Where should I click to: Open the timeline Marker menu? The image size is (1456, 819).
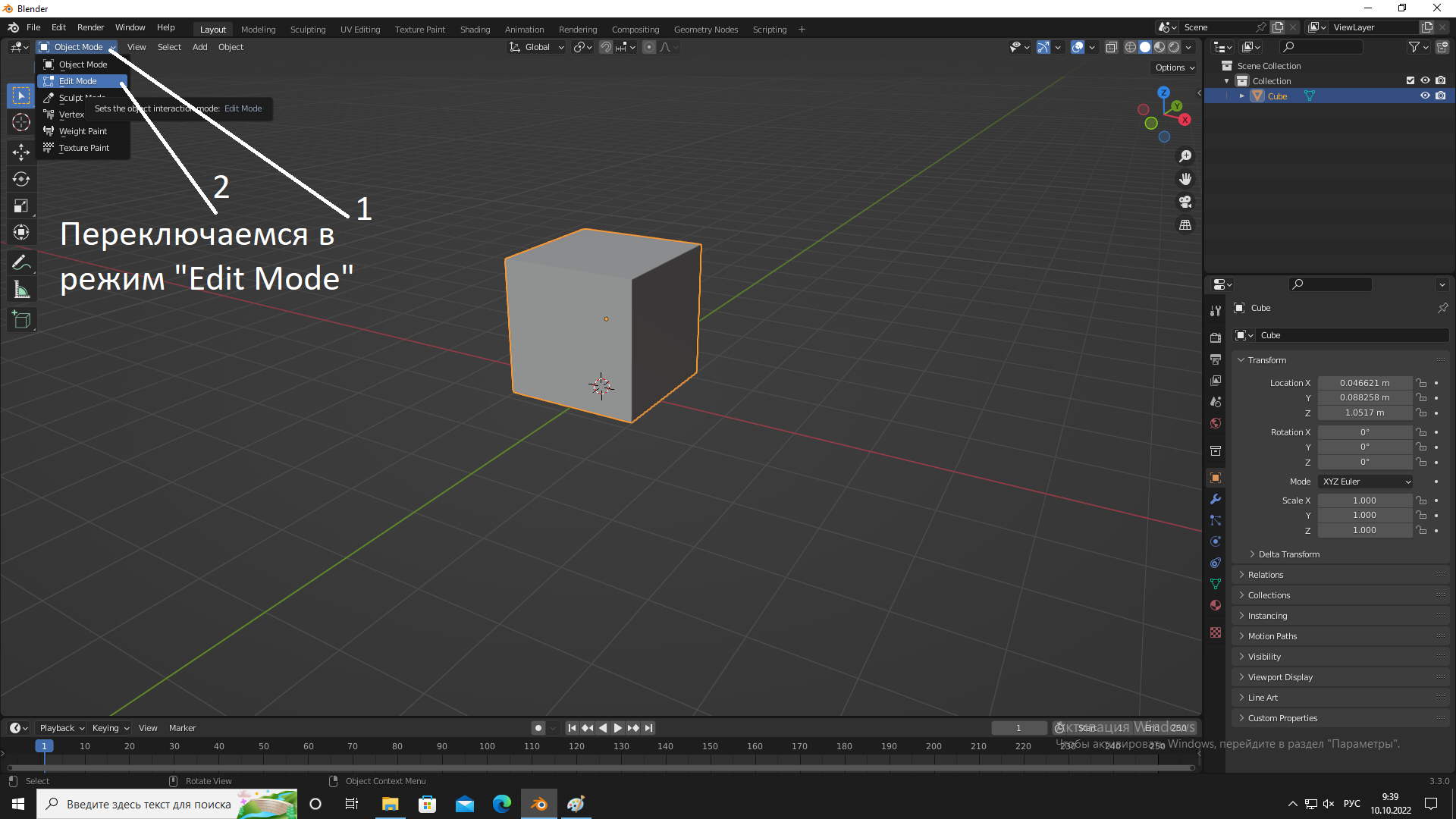click(x=182, y=728)
